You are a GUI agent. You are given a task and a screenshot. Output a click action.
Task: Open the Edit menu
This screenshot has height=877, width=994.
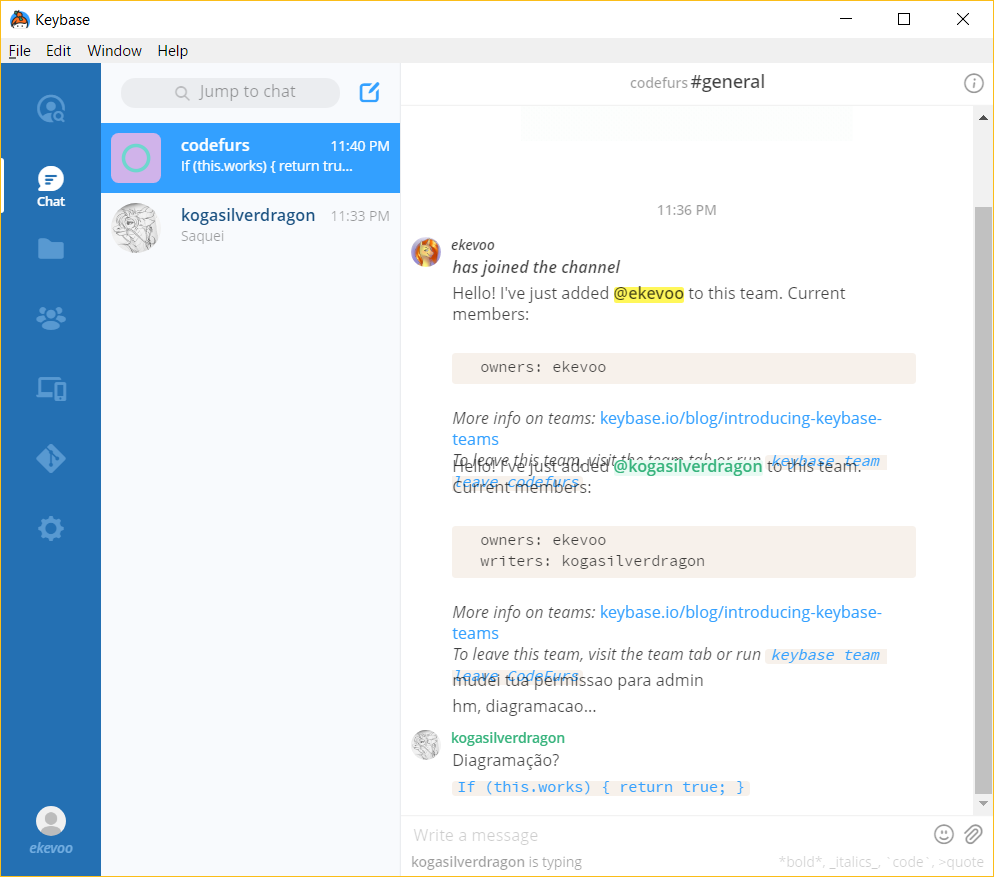(58, 51)
